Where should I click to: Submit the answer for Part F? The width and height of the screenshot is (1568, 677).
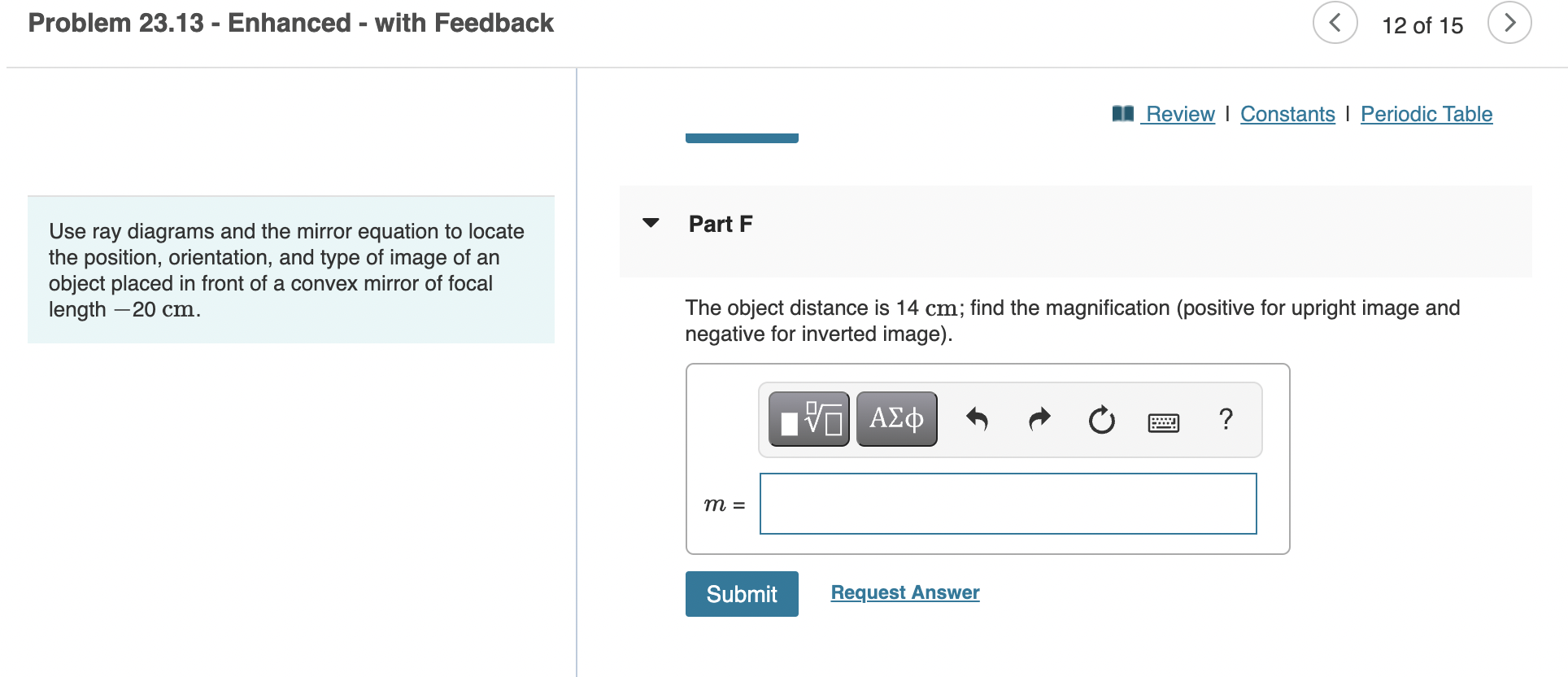(x=741, y=593)
